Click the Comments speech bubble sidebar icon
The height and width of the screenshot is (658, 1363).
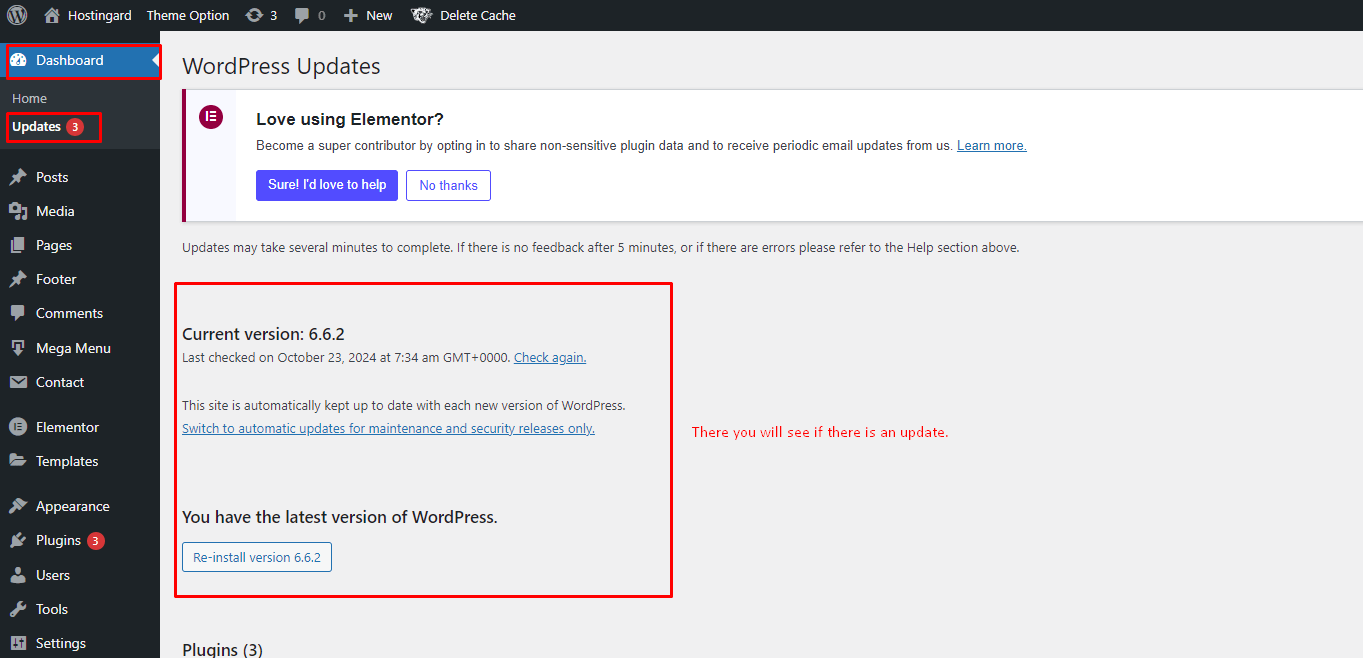18,313
